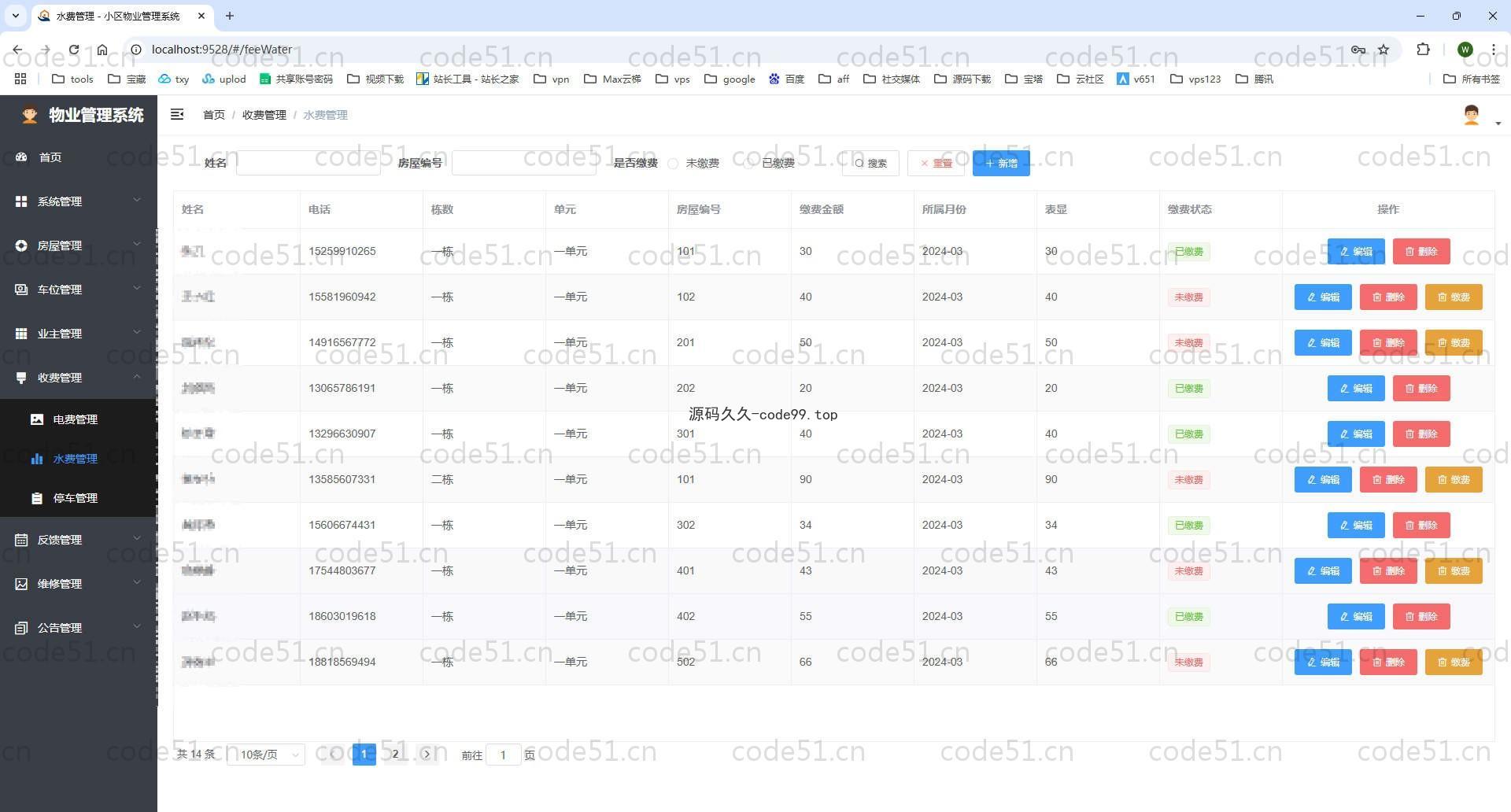The width and height of the screenshot is (1511, 812).
Task: Open the 10条/页 page size dropdown
Action: [x=267, y=755]
